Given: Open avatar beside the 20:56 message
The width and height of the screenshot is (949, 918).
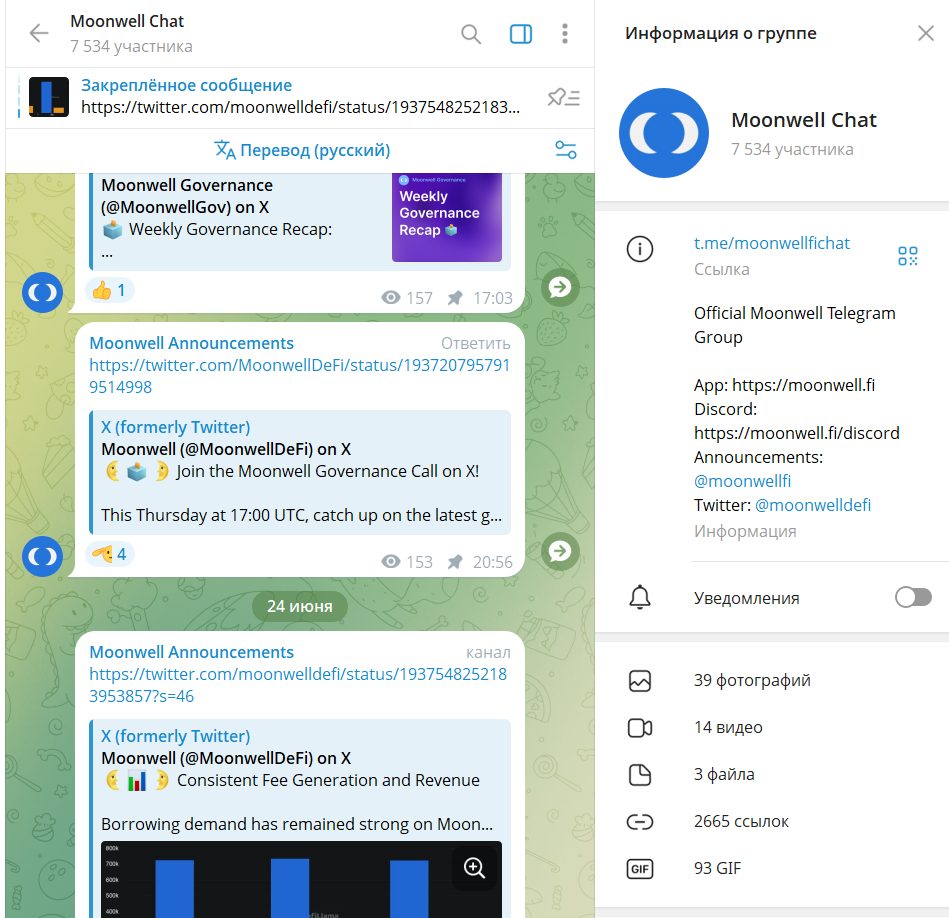Looking at the screenshot, I should [42, 556].
